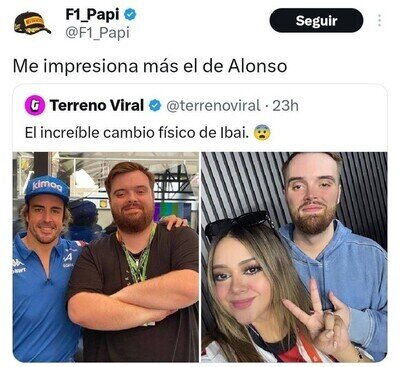Open the F1_Papi display name link
This screenshot has width=400, height=367.
click(x=92, y=14)
